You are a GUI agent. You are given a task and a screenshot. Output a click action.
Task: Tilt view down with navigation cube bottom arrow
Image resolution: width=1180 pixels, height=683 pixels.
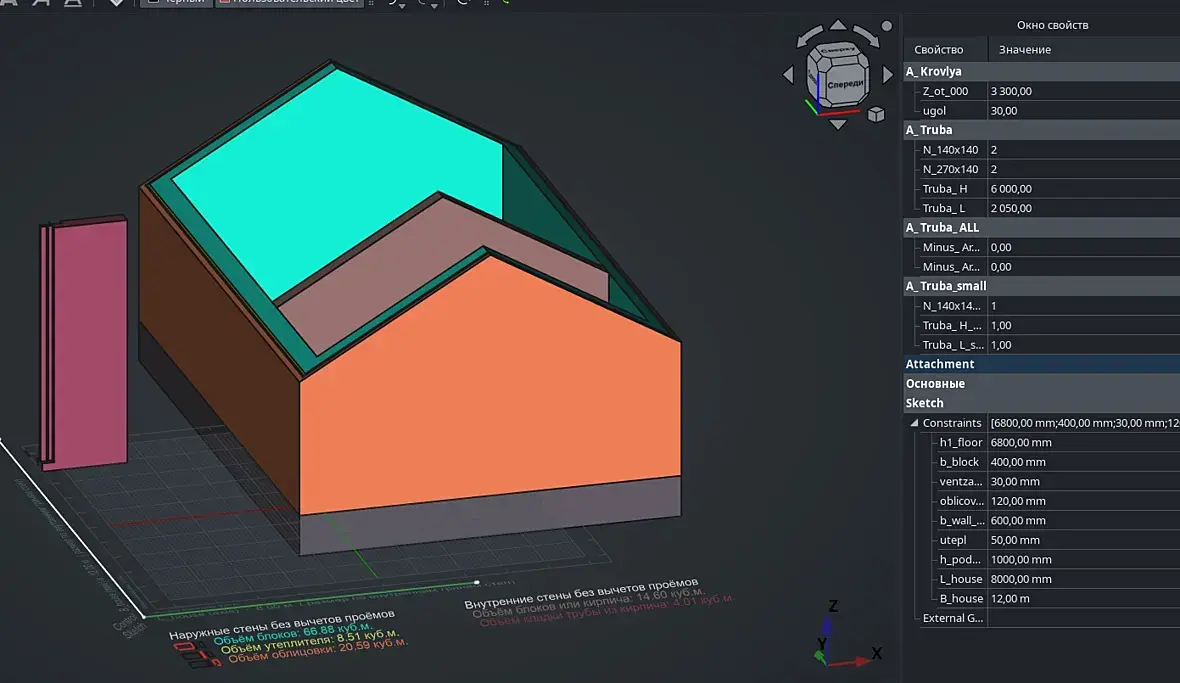point(838,124)
